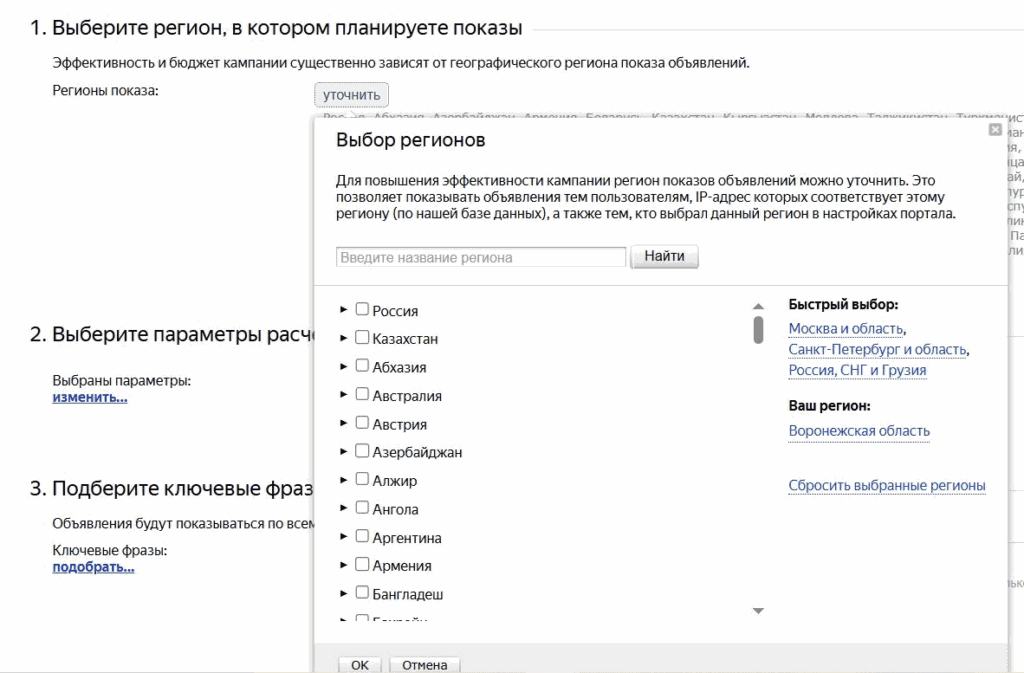Confirm selection with OK button
Image resolution: width=1024 pixels, height=673 pixels.
pyautogui.click(x=360, y=665)
